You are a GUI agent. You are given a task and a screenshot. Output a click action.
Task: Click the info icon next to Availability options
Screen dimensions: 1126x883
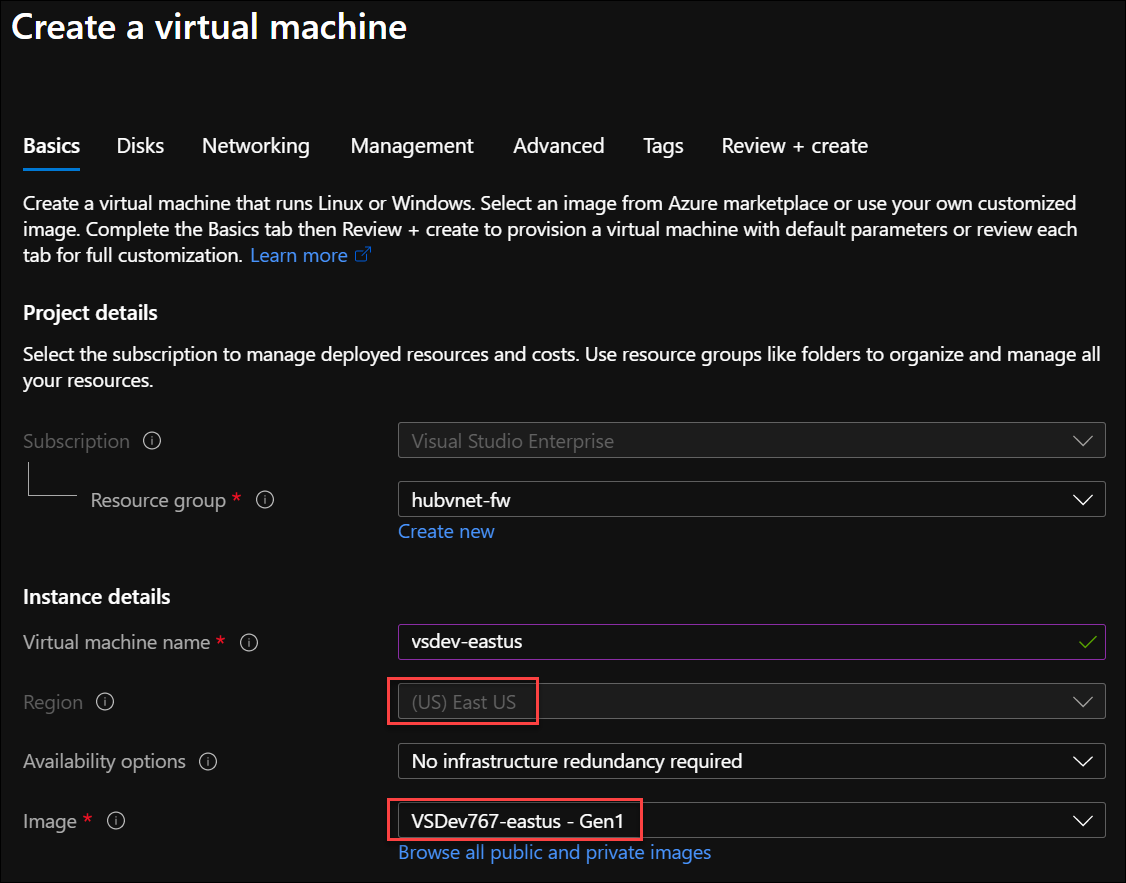[208, 761]
